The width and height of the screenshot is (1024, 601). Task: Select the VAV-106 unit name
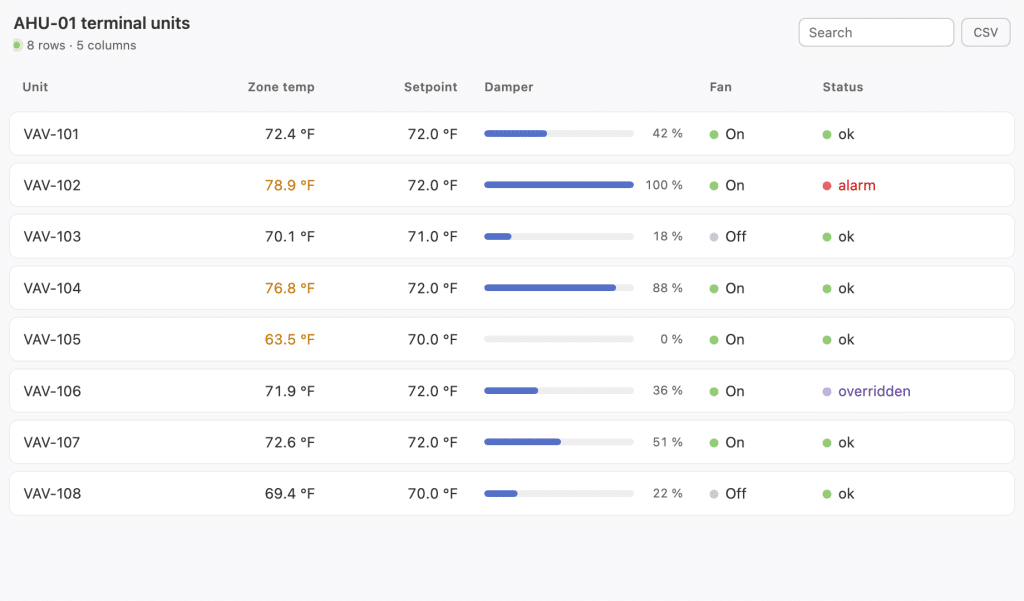coord(52,391)
